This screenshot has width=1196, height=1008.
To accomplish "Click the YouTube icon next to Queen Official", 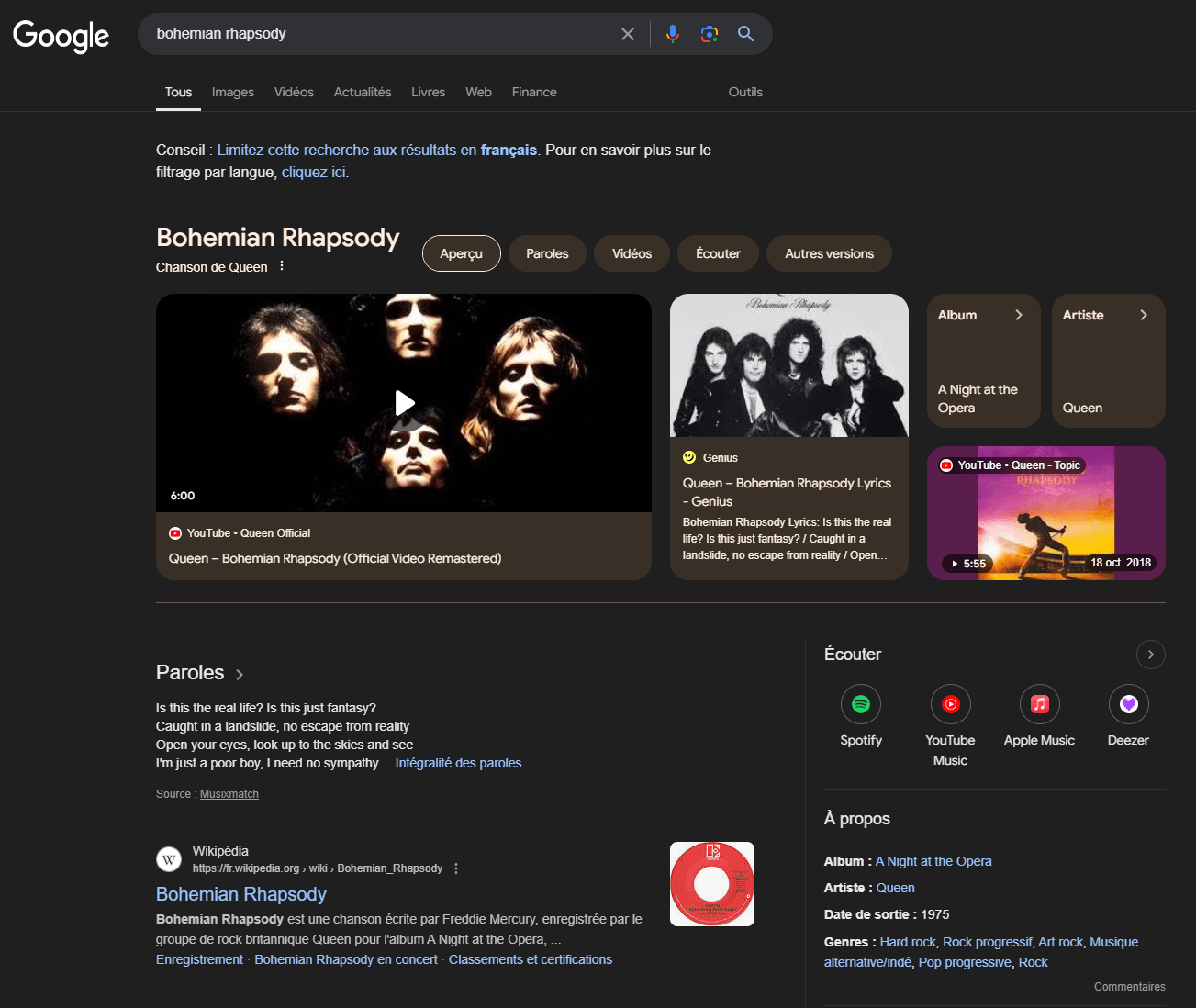I will [175, 533].
